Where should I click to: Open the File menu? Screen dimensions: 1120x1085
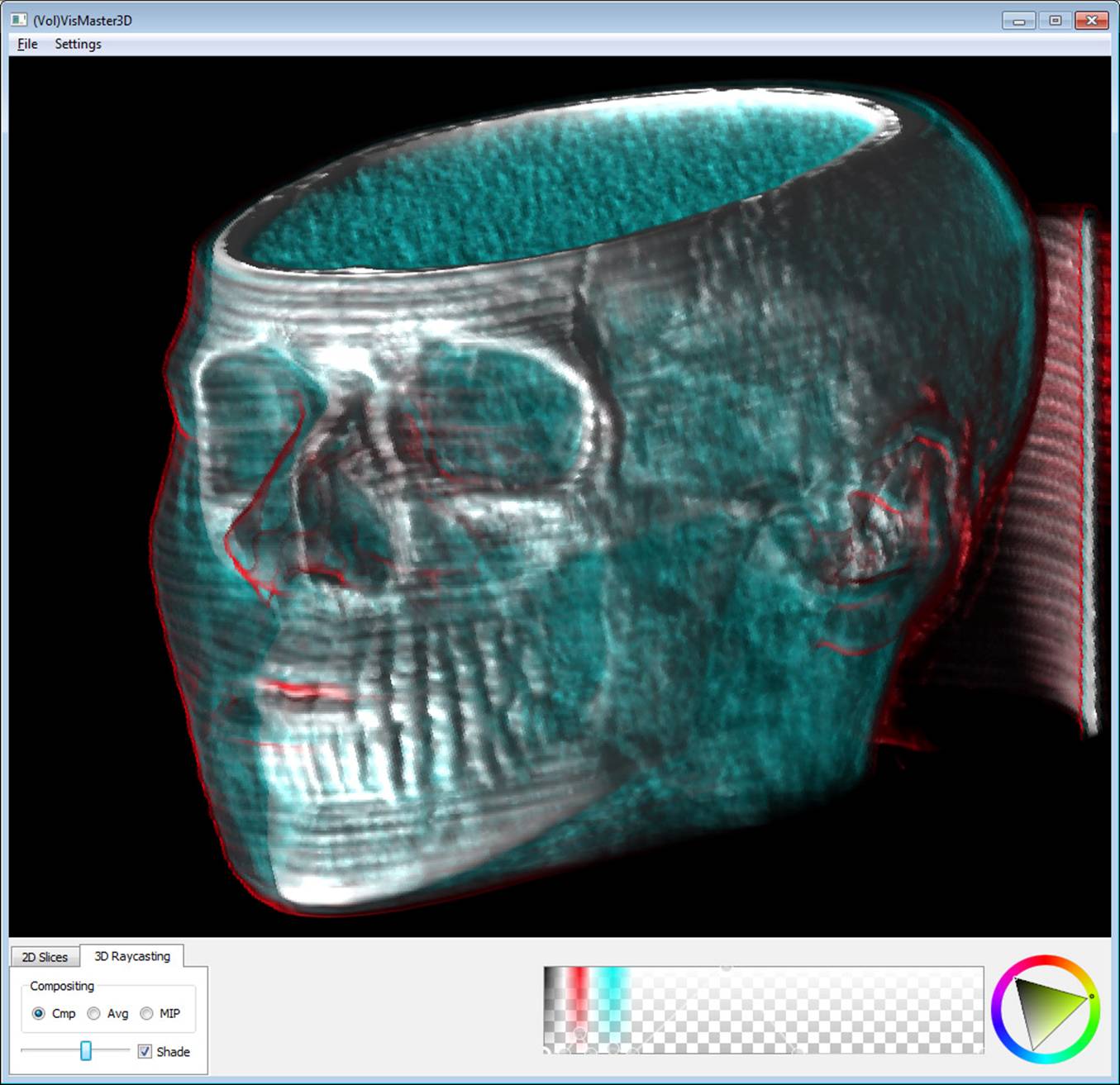click(x=26, y=44)
